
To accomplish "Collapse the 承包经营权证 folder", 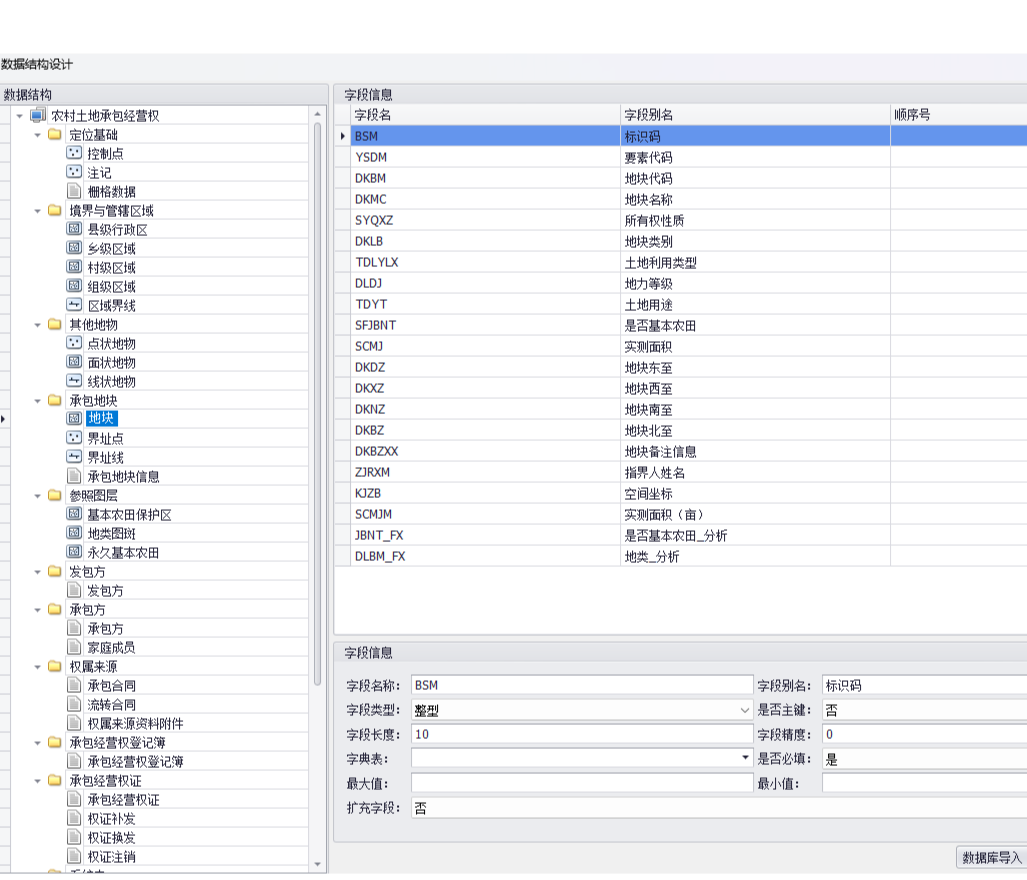I will pyautogui.click(x=37, y=781).
